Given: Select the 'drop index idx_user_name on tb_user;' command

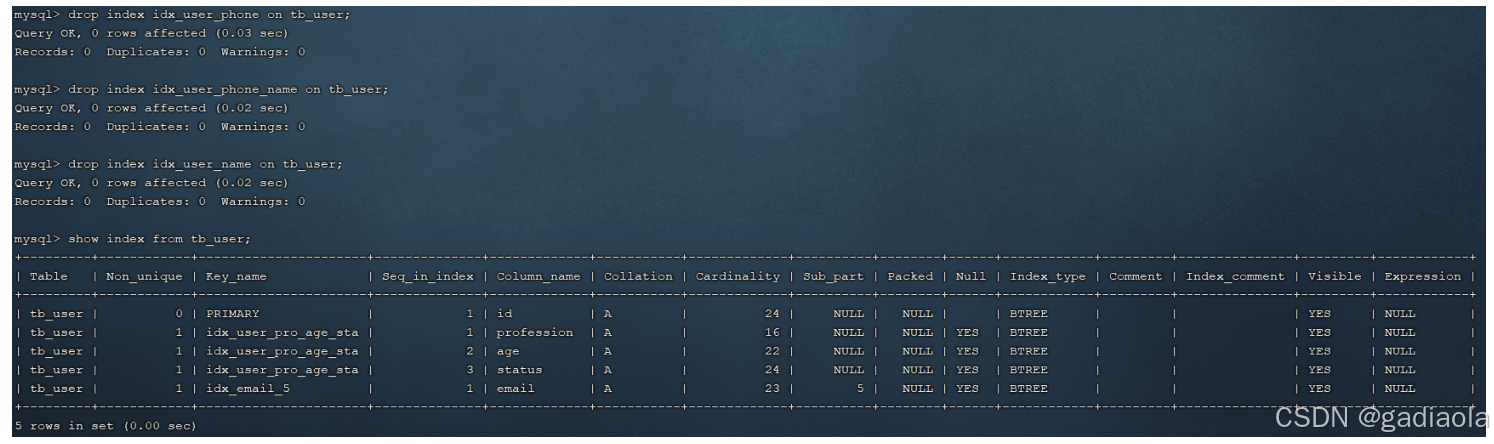Looking at the screenshot, I should pos(205,164).
